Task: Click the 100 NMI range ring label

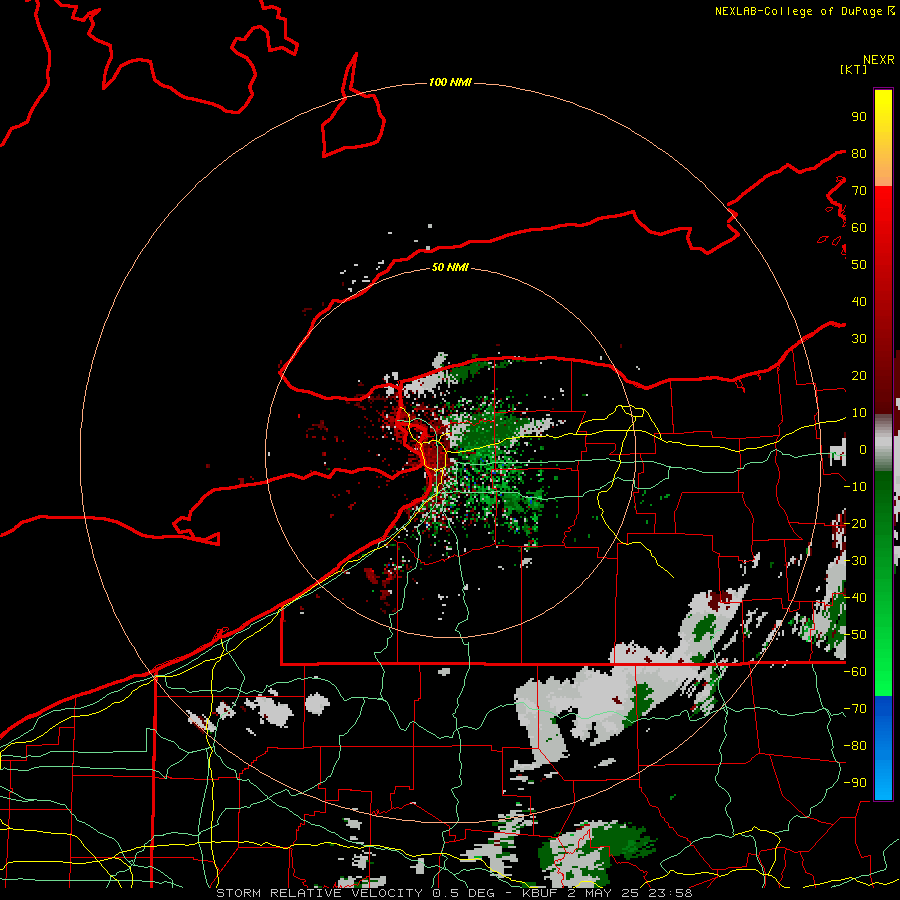Action: point(451,82)
